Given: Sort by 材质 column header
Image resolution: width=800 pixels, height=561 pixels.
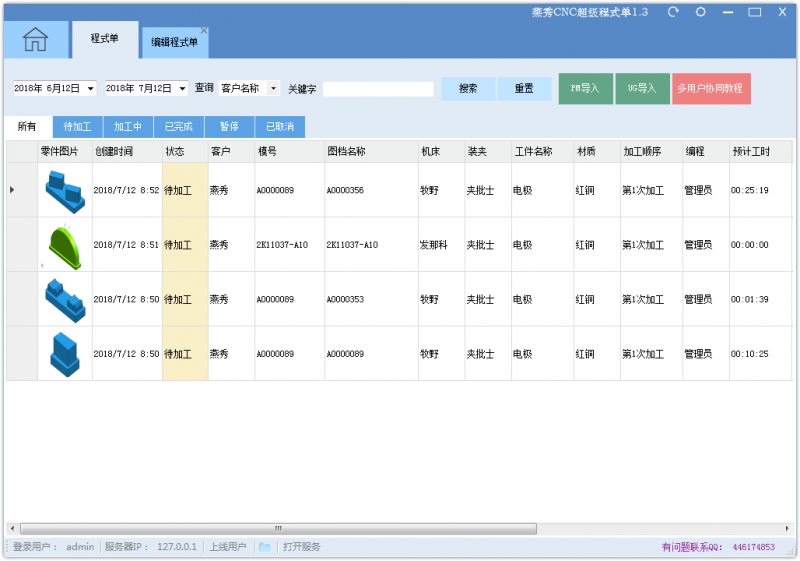Looking at the screenshot, I should pyautogui.click(x=597, y=151).
